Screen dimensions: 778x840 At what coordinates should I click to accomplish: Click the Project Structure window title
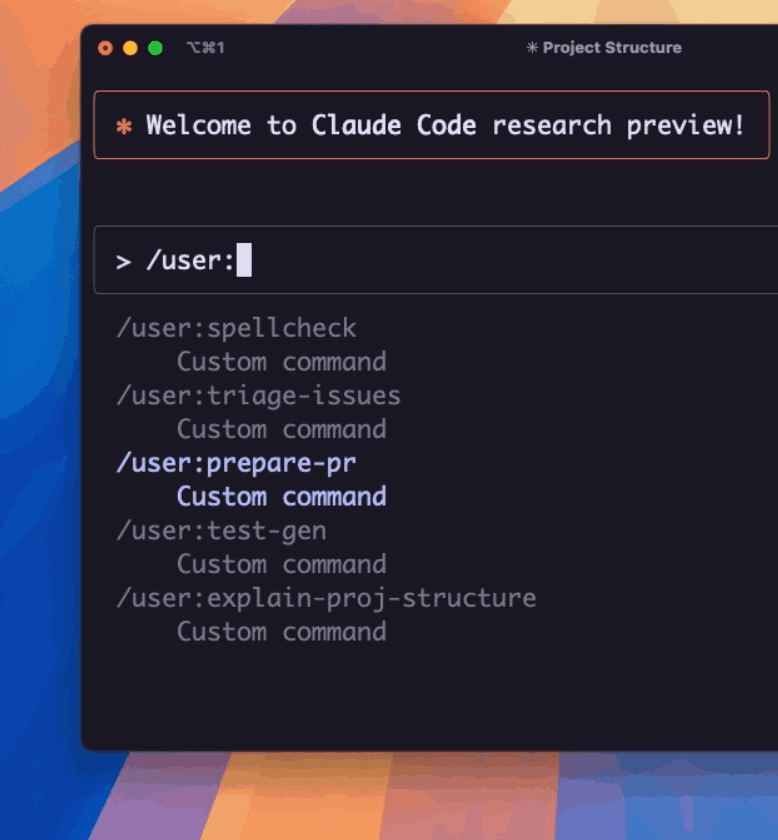point(611,48)
